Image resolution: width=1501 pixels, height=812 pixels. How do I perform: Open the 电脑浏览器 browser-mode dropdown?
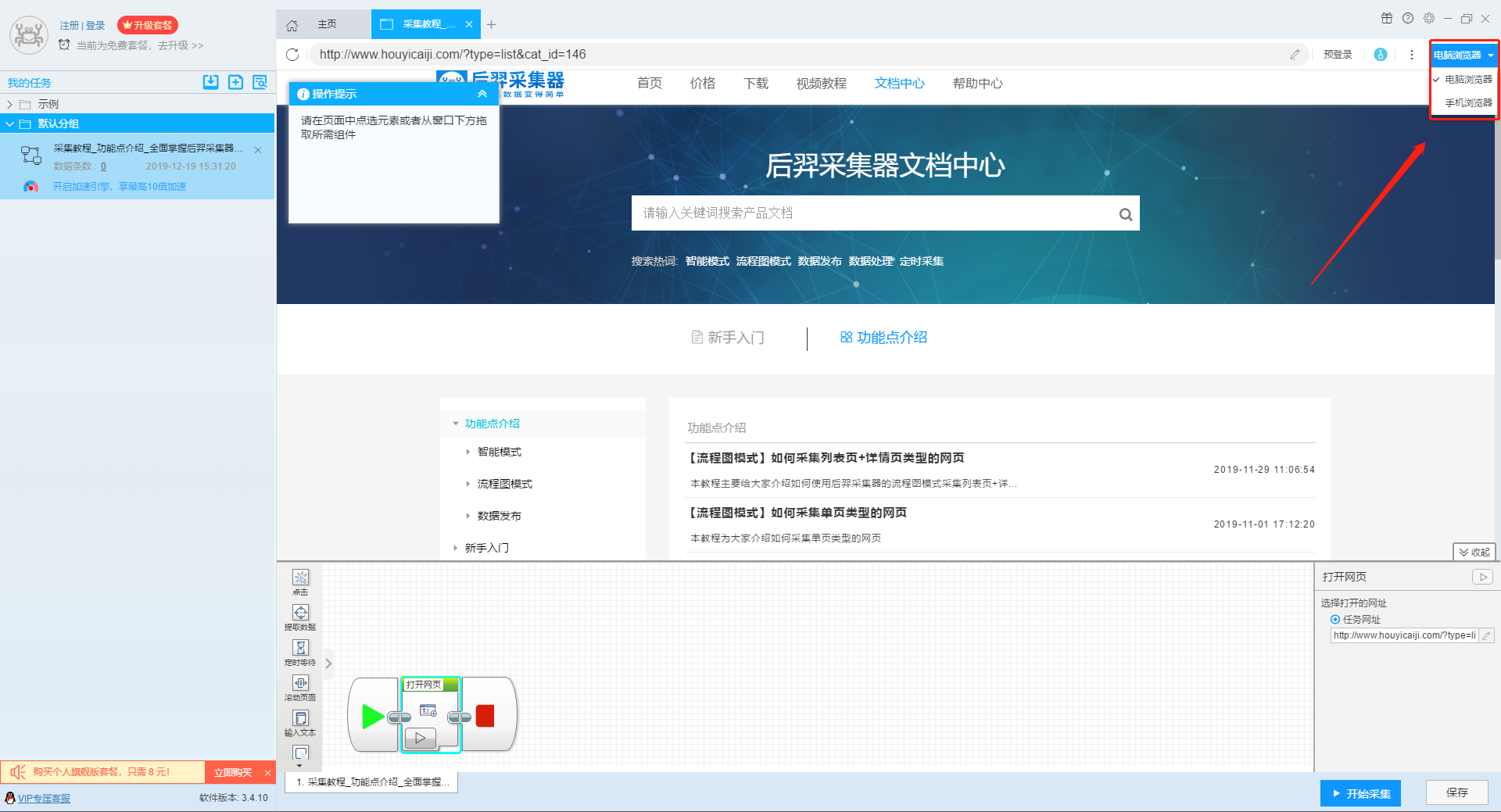(1463, 55)
